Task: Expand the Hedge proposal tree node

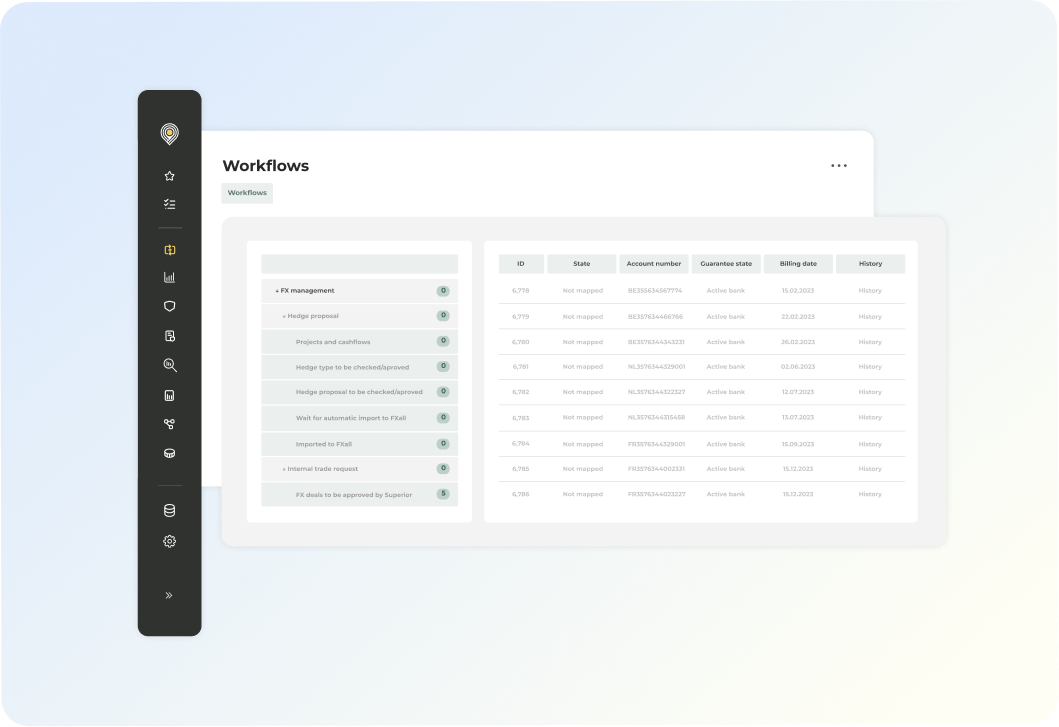Action: click(x=284, y=316)
